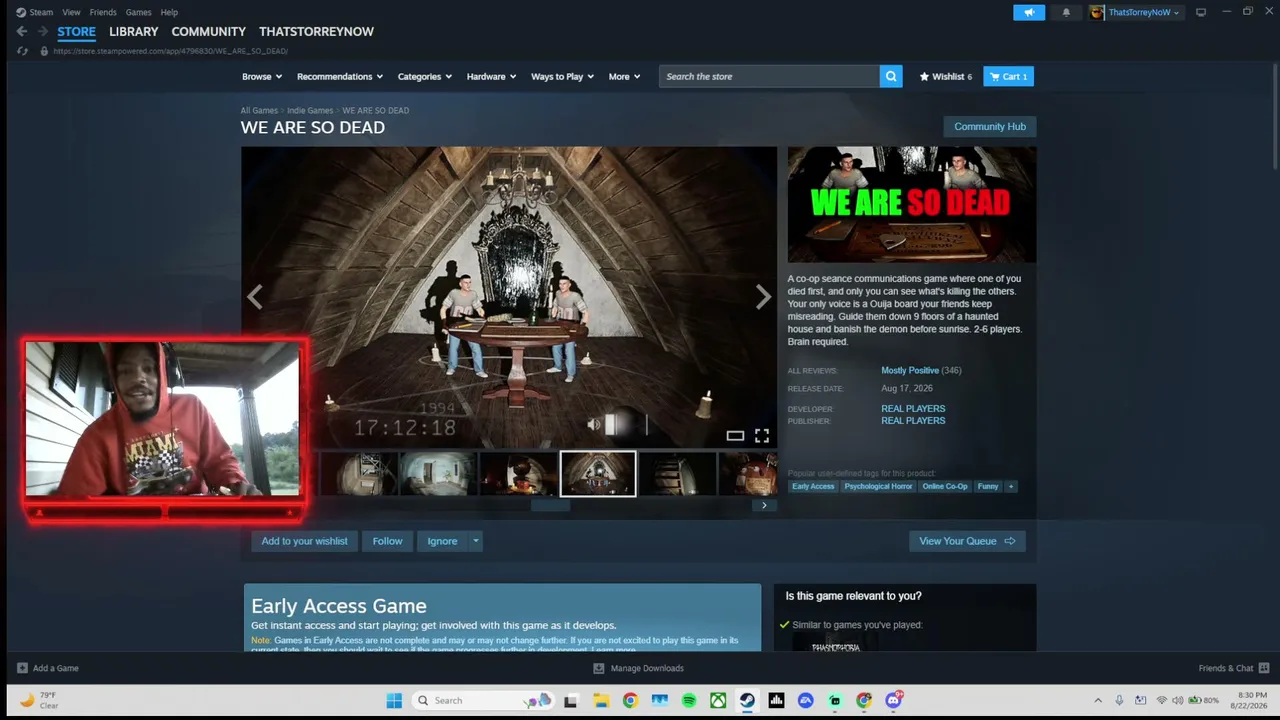Click the Add a Game plus icon

(x=22, y=668)
